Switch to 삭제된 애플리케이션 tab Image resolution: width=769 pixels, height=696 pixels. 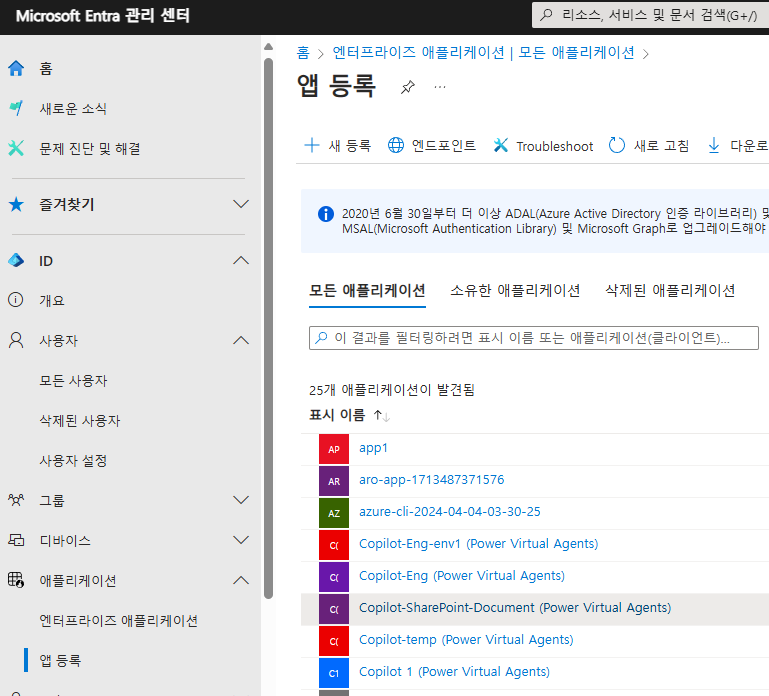670,291
